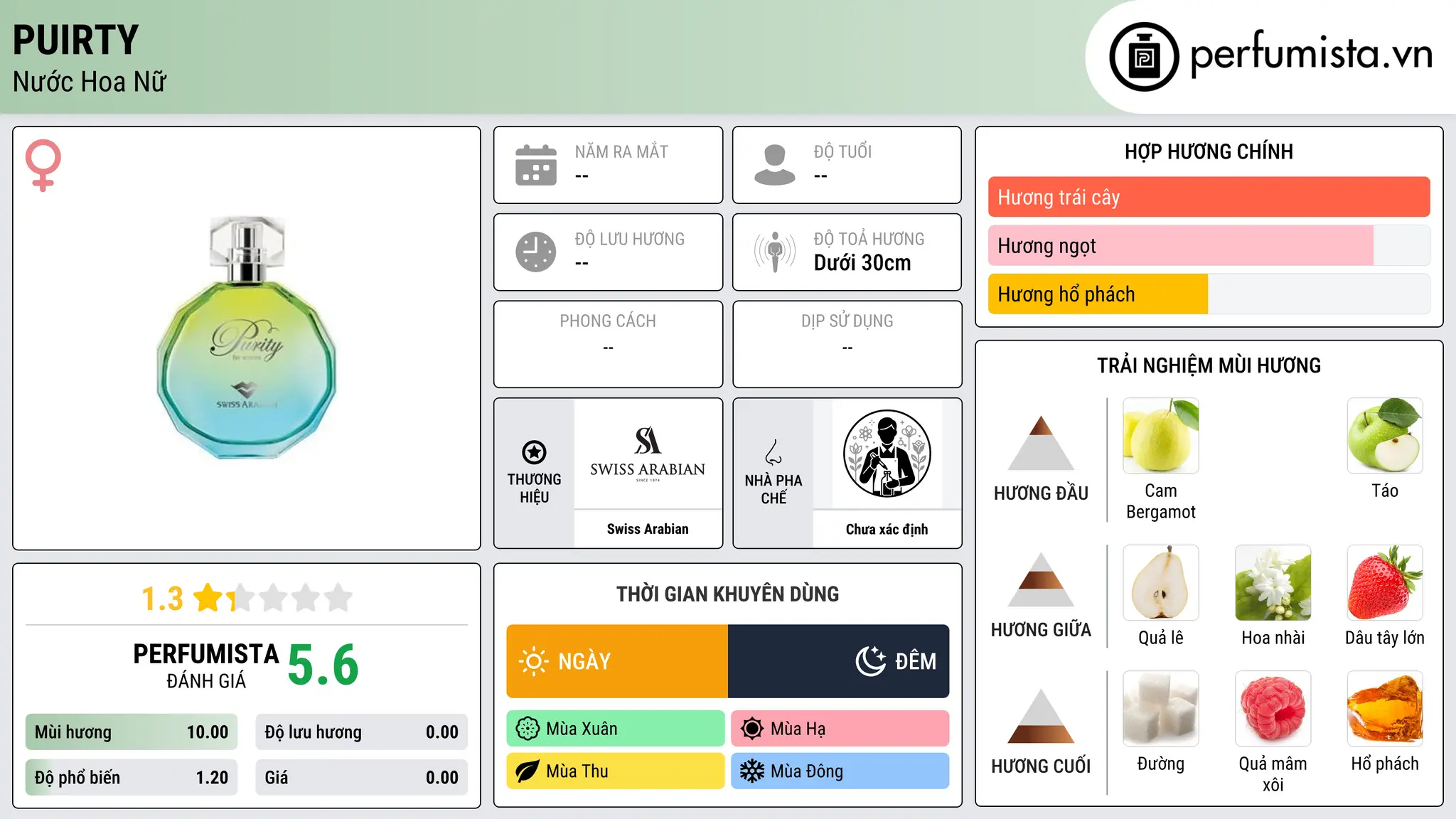Click the star badge icon above Thương hiệu
Image resolution: width=1456 pixels, height=819 pixels.
click(x=534, y=452)
